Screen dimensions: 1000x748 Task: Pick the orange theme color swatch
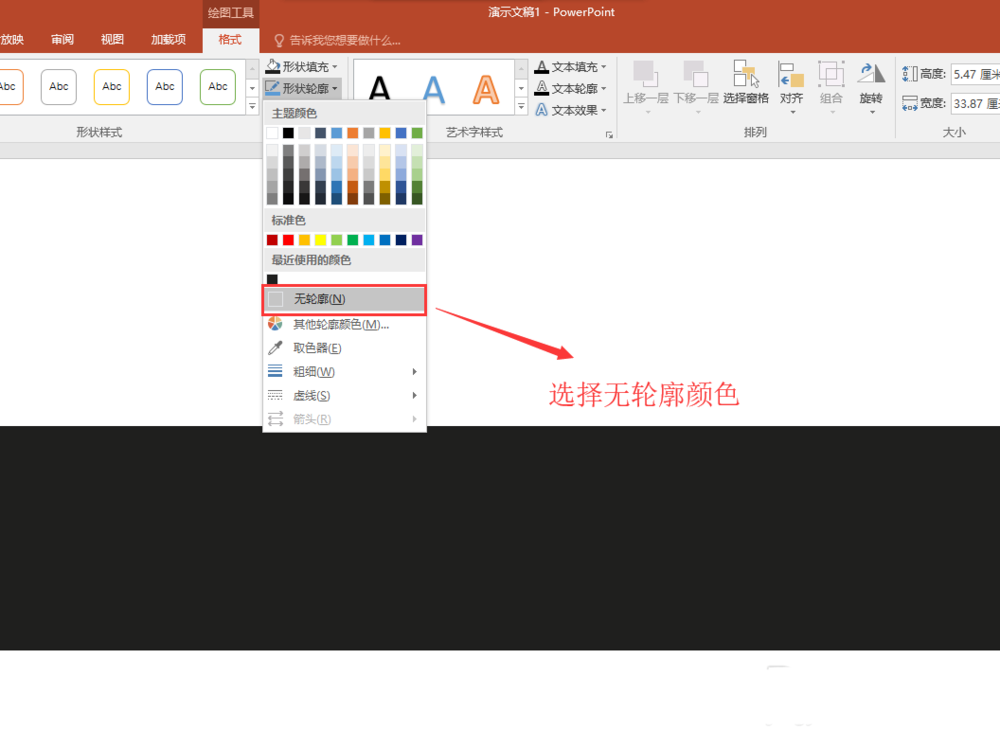[353, 133]
